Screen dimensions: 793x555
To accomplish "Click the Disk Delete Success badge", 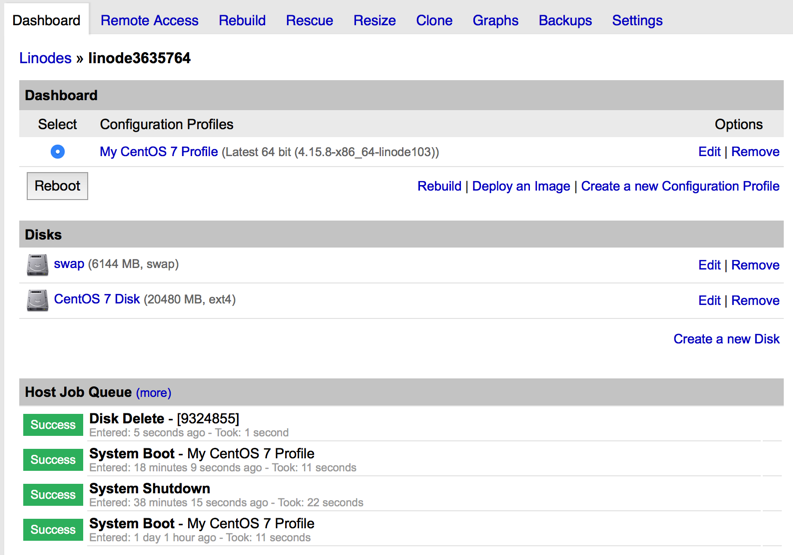I will 53,425.
